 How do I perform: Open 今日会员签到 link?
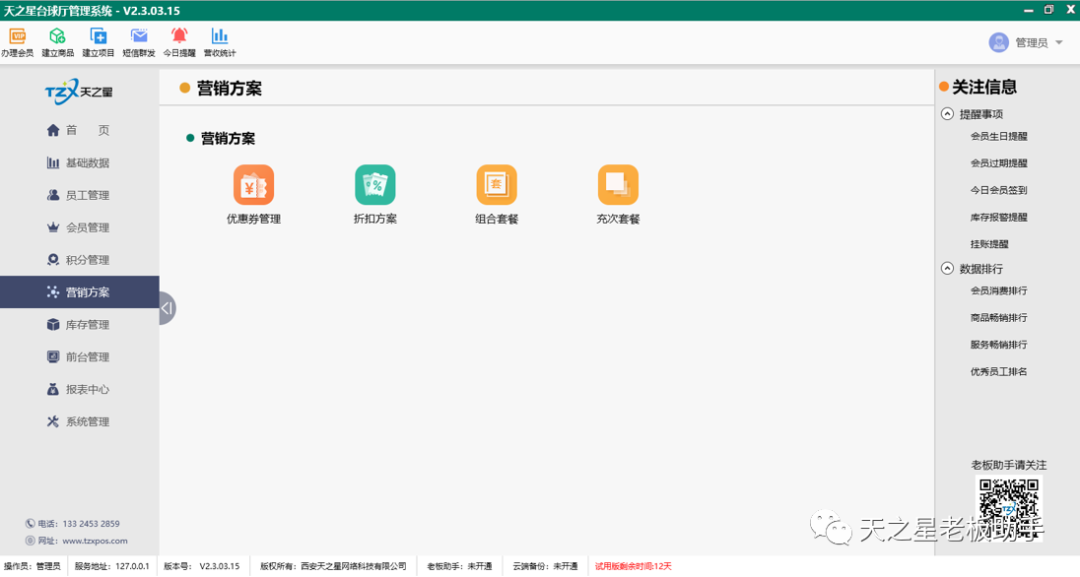pyautogui.click(x=999, y=190)
